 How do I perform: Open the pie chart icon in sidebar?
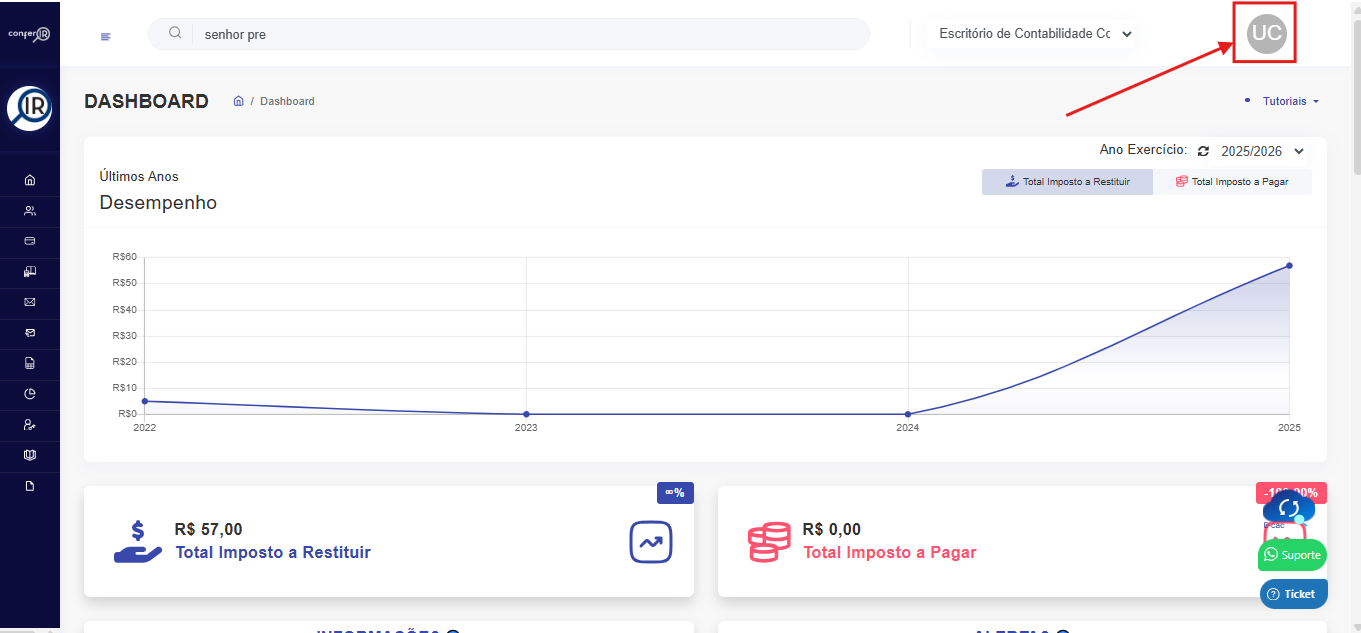click(x=29, y=394)
